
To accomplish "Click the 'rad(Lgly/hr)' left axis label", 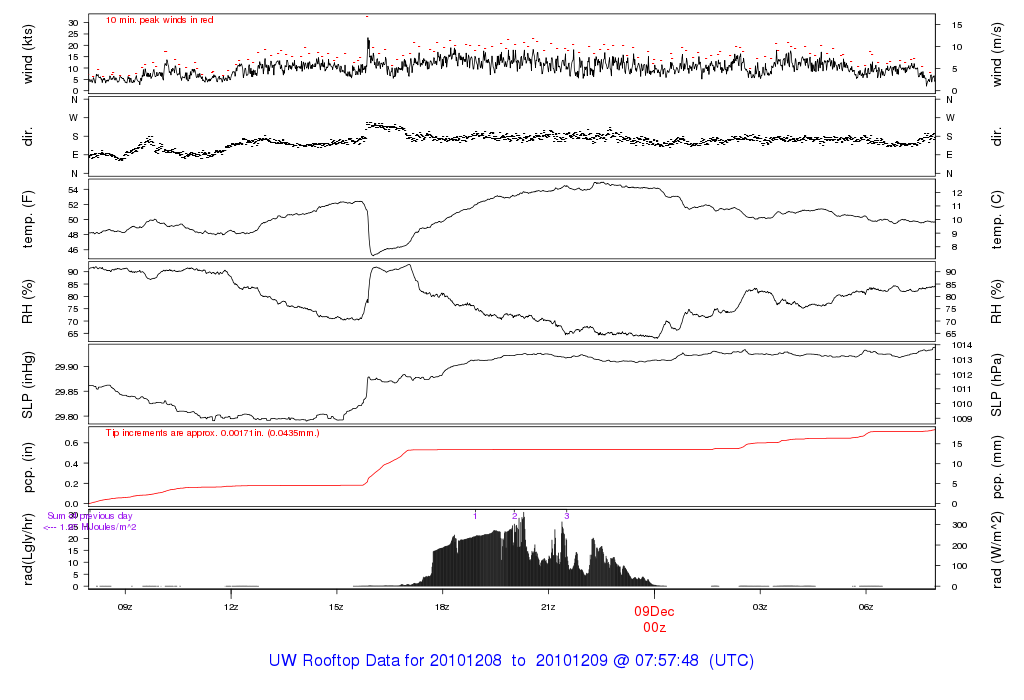I will 27,549.
